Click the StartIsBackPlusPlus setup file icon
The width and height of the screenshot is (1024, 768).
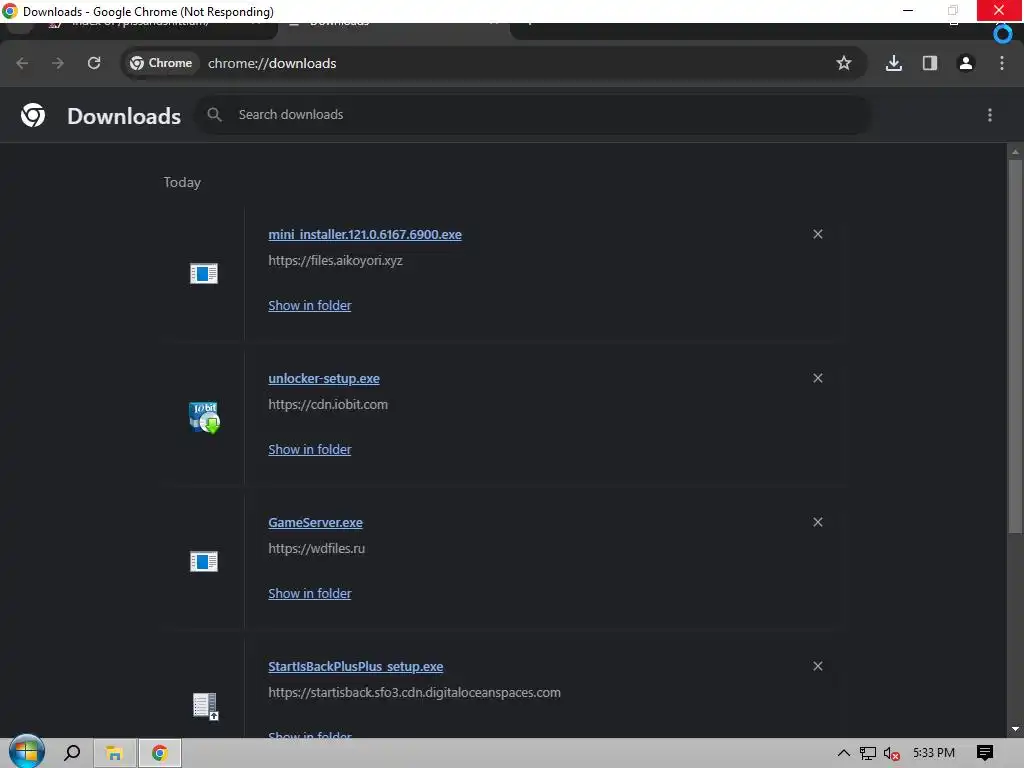(x=206, y=706)
